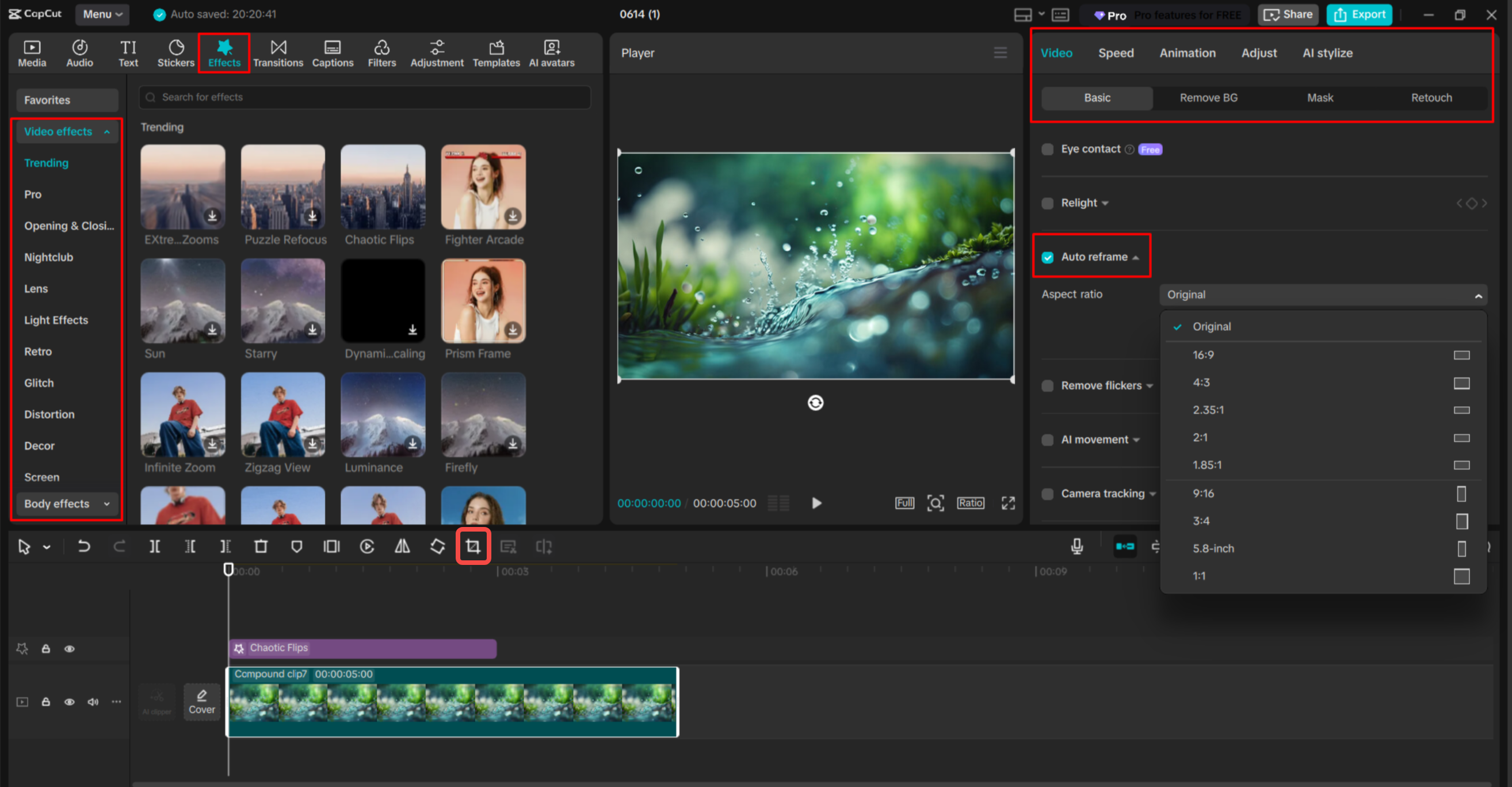Select the Transitions tab icon

278,53
